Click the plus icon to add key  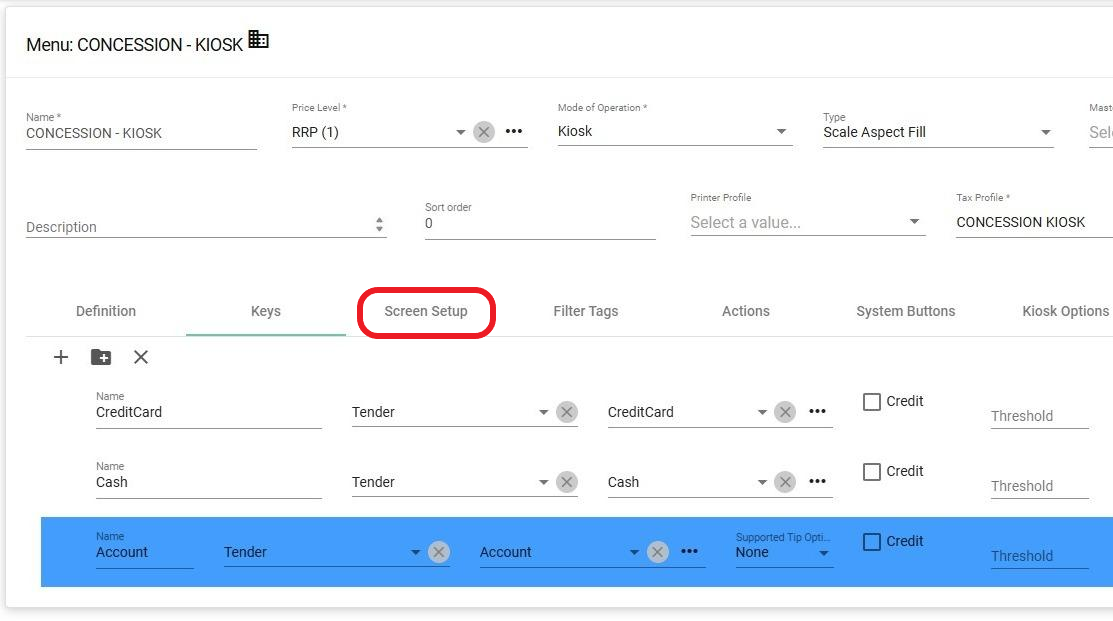[x=61, y=357]
